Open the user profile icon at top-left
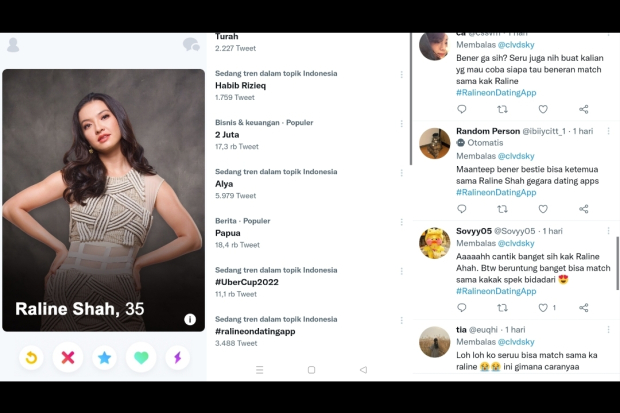This screenshot has width=620, height=413. click(14, 45)
